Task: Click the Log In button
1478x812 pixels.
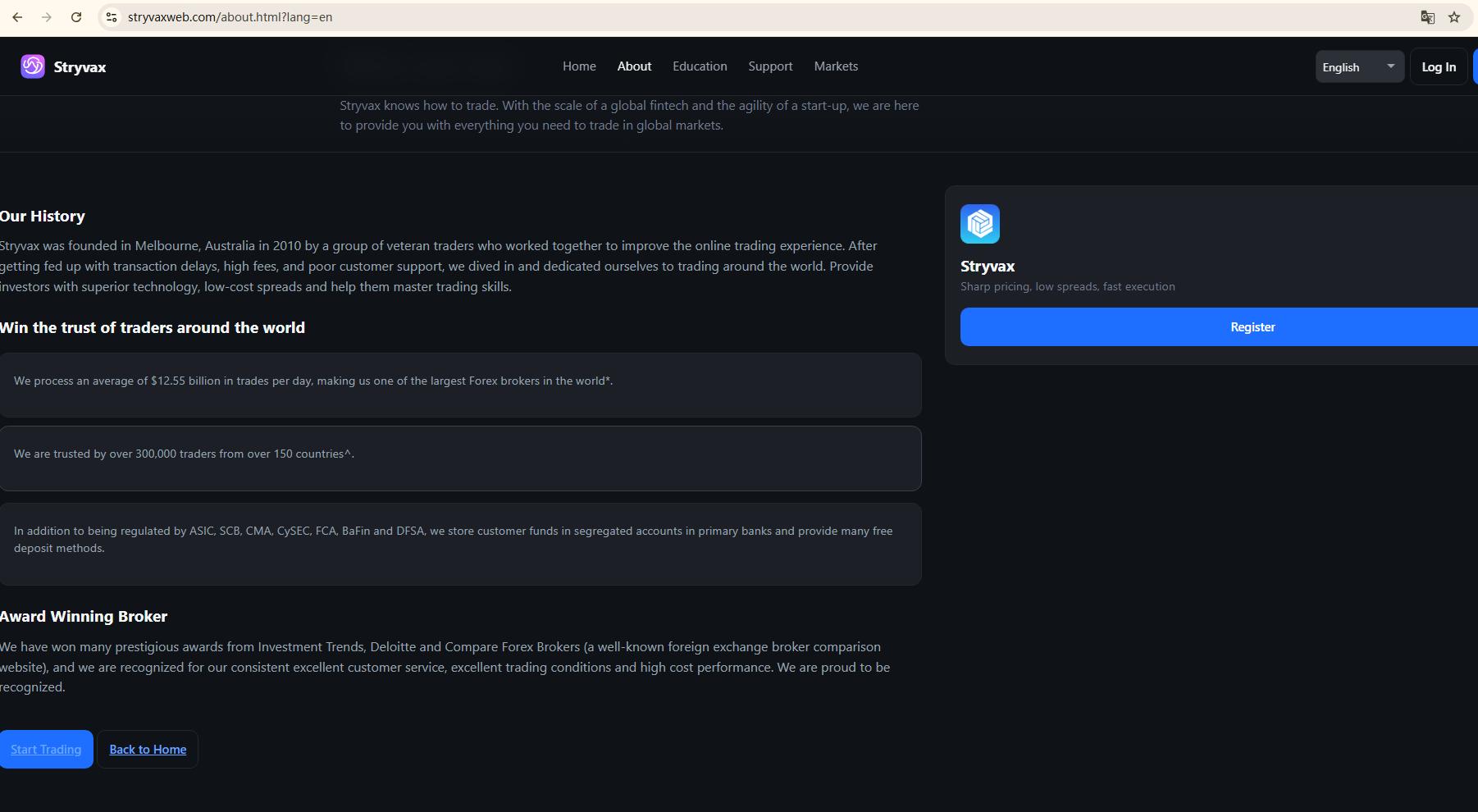Action: coord(1439,66)
